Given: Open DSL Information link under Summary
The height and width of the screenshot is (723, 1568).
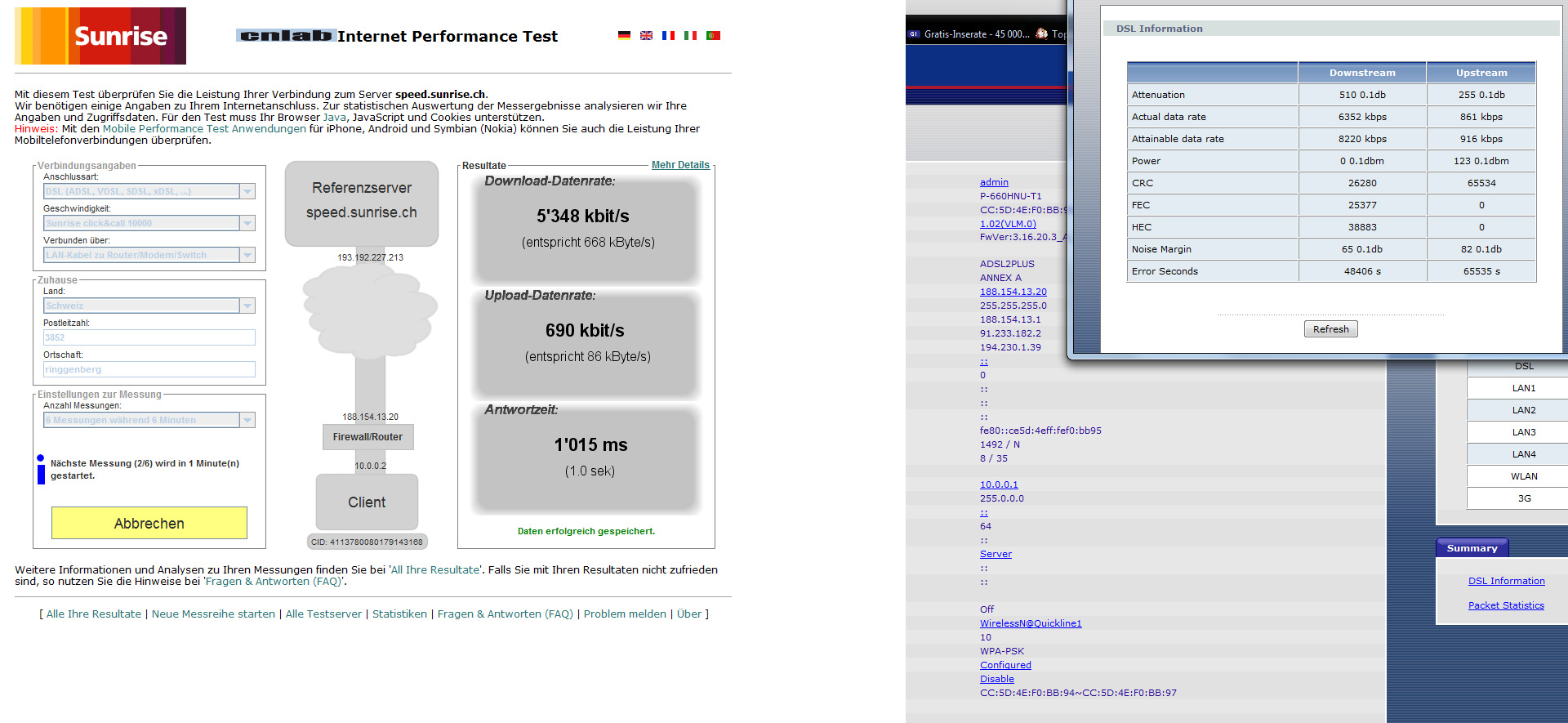Looking at the screenshot, I should pyautogui.click(x=1506, y=581).
